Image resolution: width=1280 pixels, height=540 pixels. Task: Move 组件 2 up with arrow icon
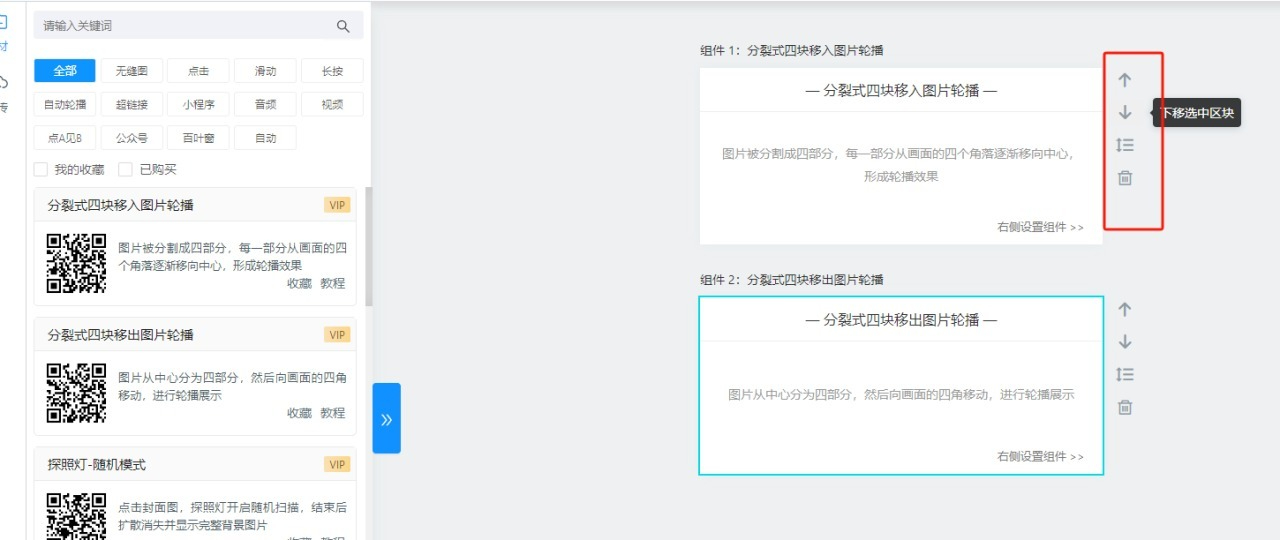point(1125,309)
